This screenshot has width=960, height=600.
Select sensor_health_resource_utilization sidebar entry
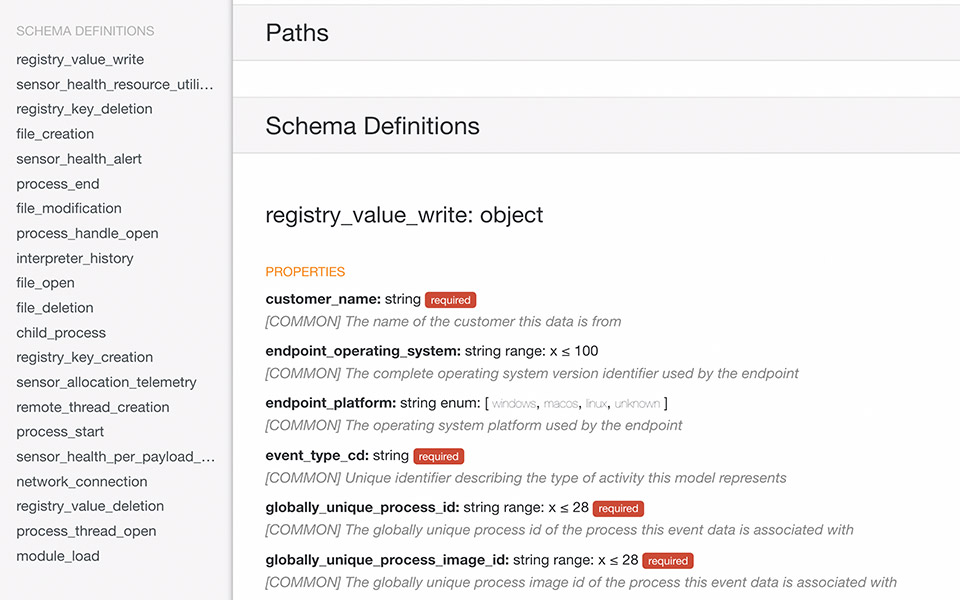click(x=114, y=85)
